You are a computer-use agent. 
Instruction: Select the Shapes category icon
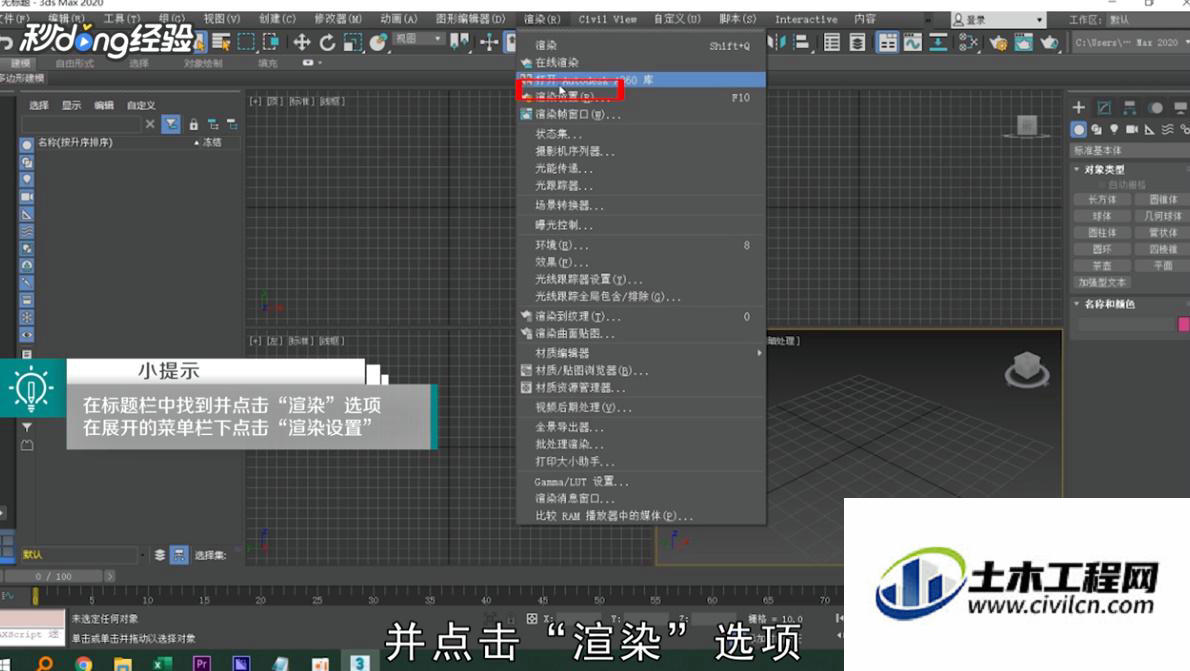1097,130
